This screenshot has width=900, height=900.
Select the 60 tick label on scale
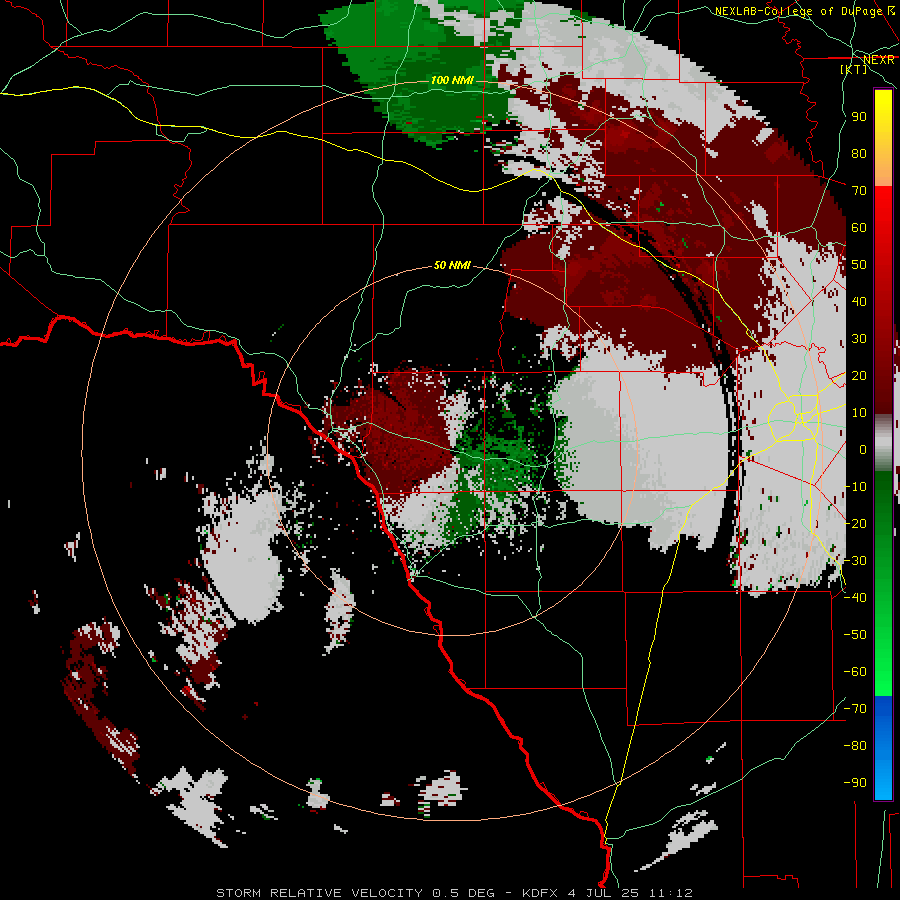[x=859, y=227]
